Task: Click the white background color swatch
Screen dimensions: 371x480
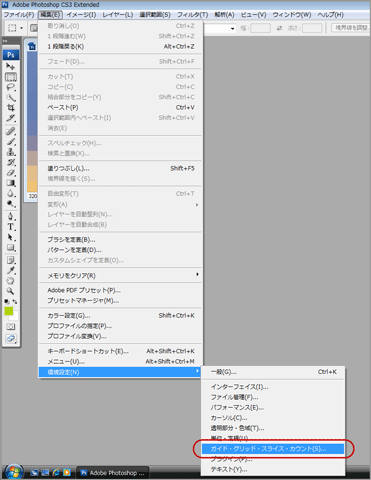Action: click(15, 317)
